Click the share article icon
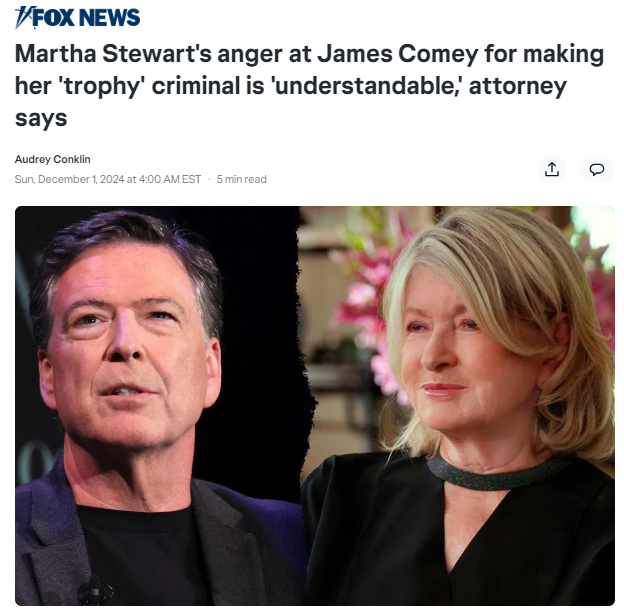 (552, 170)
